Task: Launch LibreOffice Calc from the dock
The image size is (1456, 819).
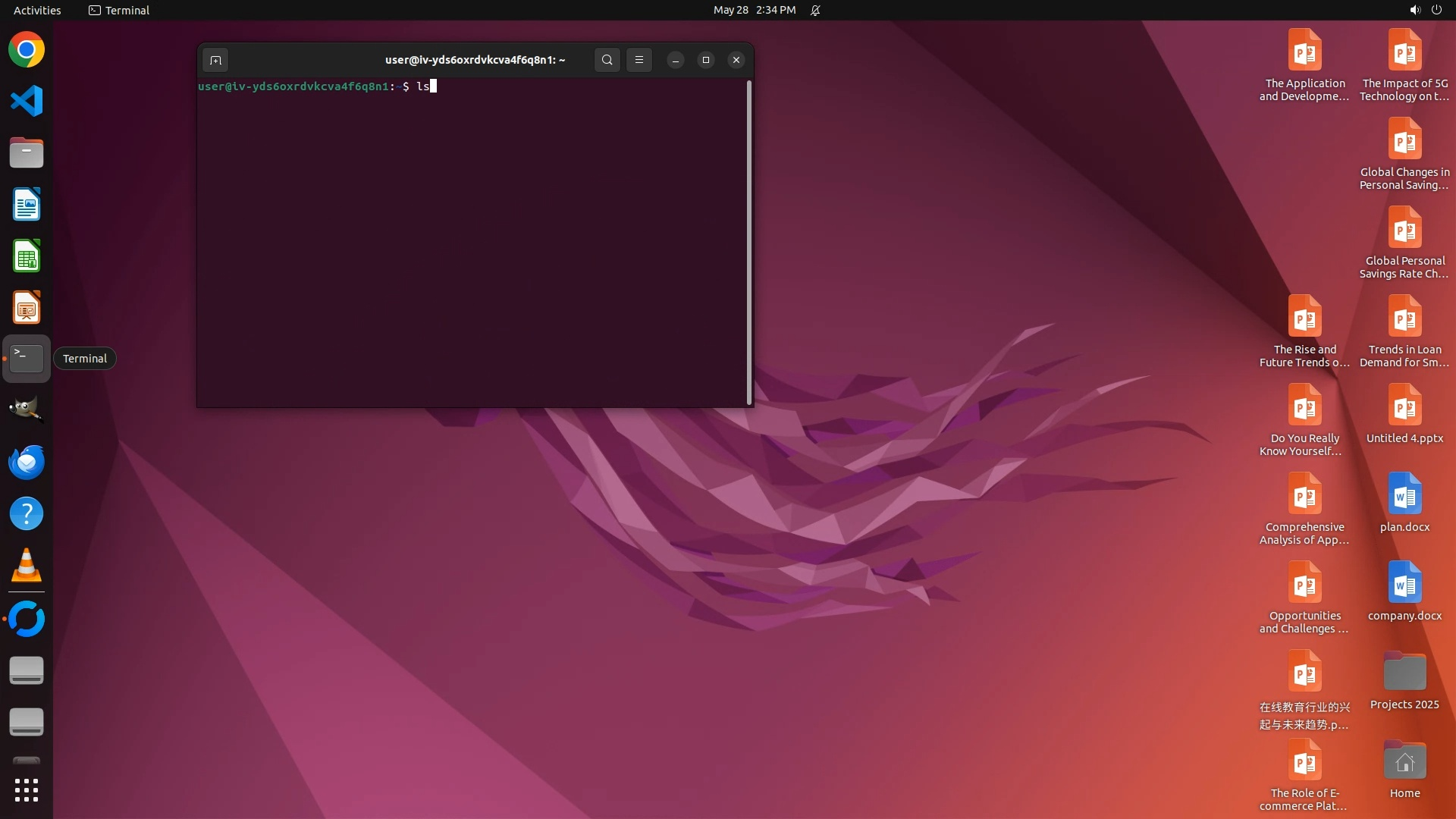Action: pos(27,256)
